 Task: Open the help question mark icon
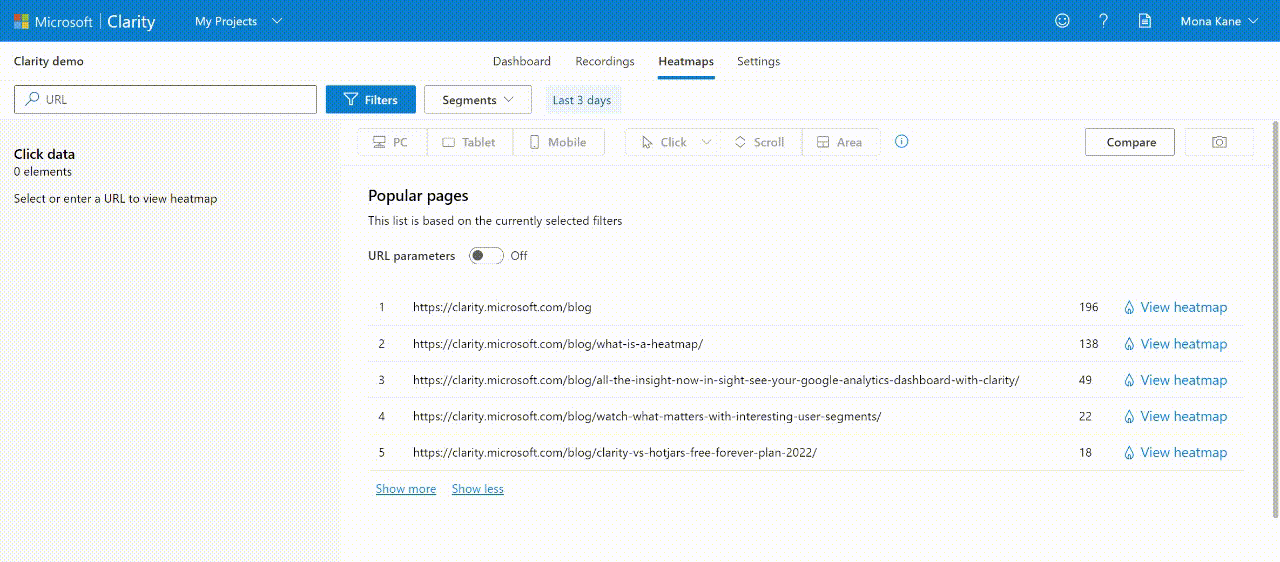pyautogui.click(x=1103, y=21)
